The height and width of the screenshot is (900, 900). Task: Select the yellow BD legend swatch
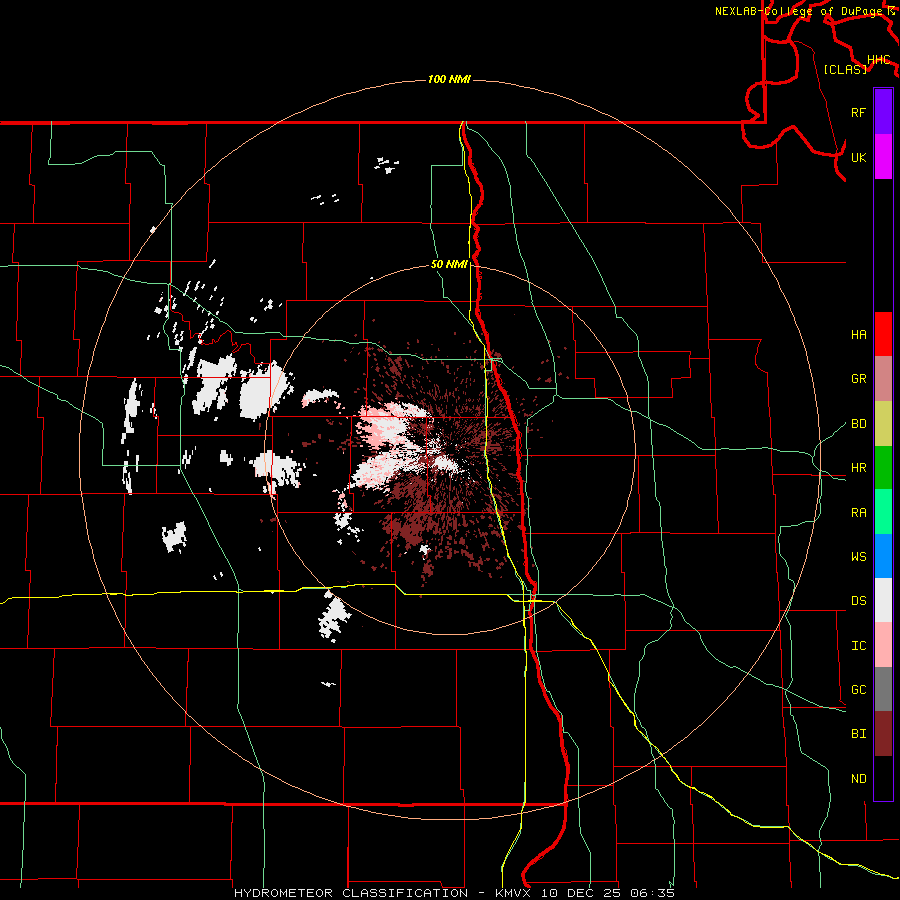[883, 424]
